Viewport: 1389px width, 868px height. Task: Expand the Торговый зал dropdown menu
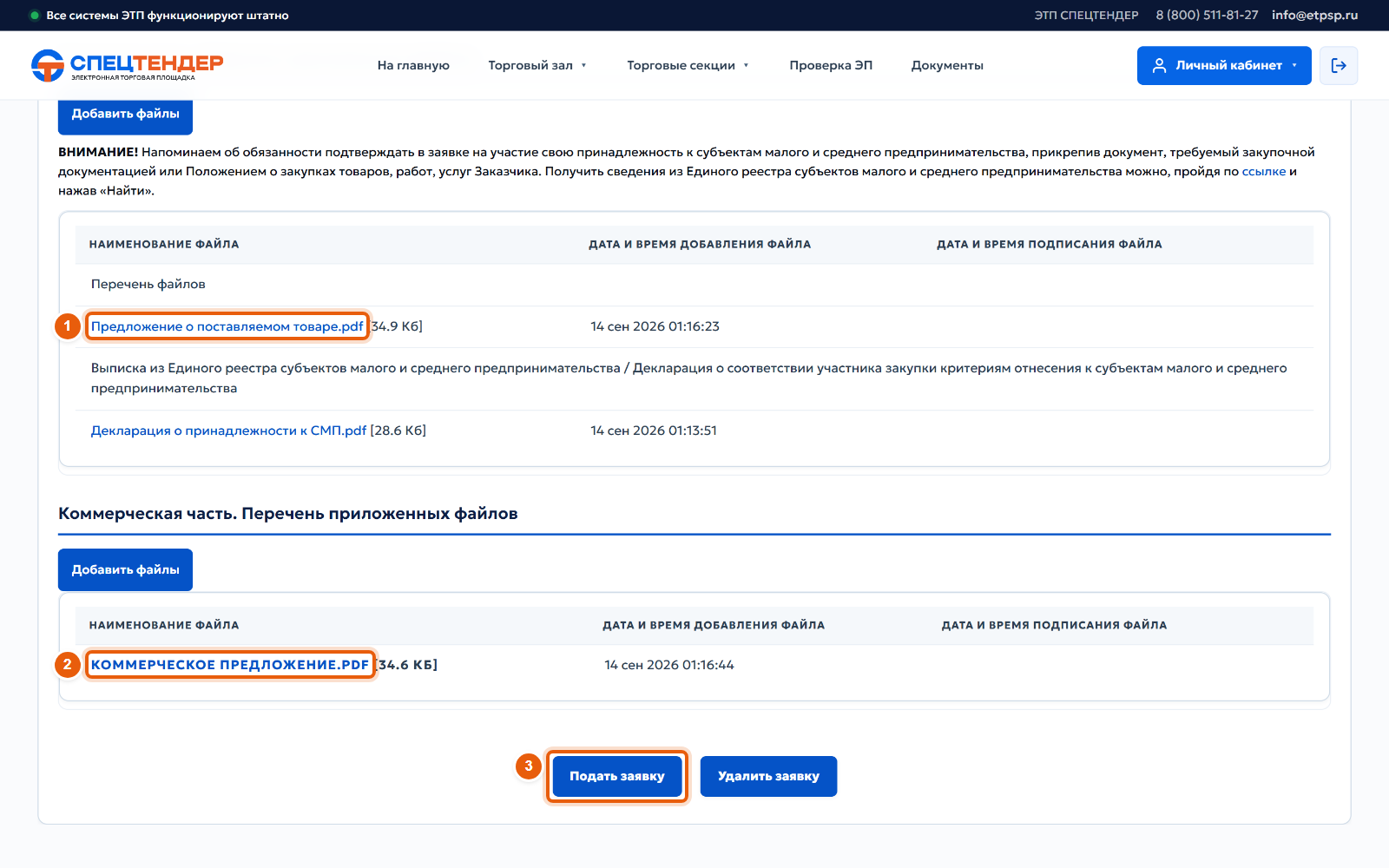coord(537,65)
